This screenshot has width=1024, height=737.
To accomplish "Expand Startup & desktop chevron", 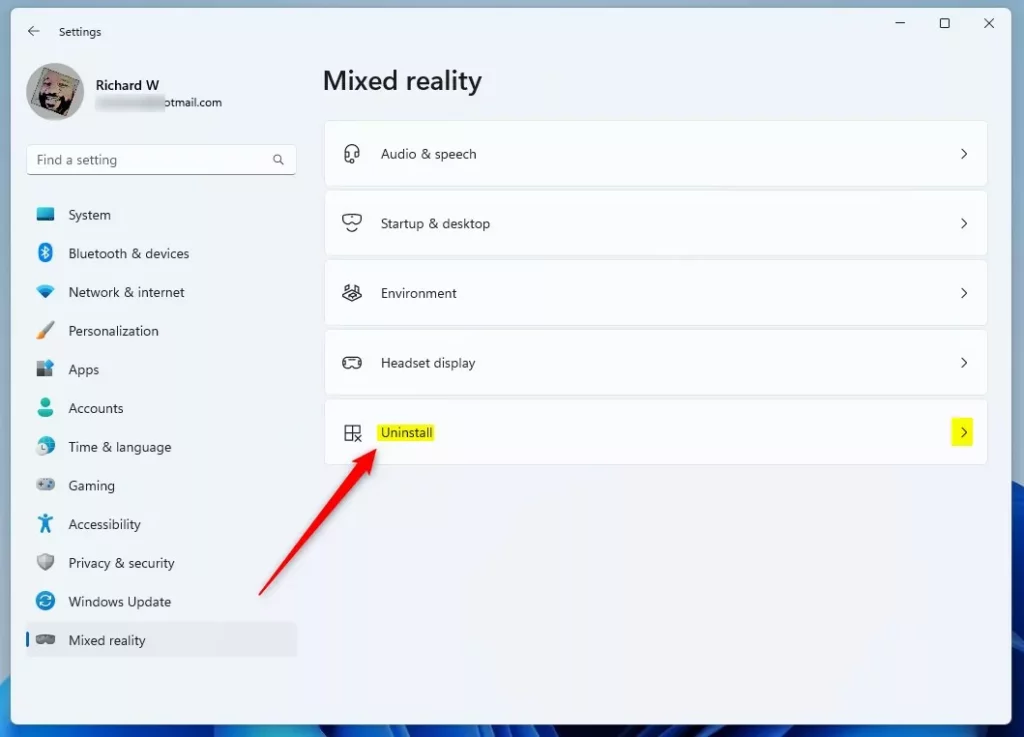I will 964,223.
